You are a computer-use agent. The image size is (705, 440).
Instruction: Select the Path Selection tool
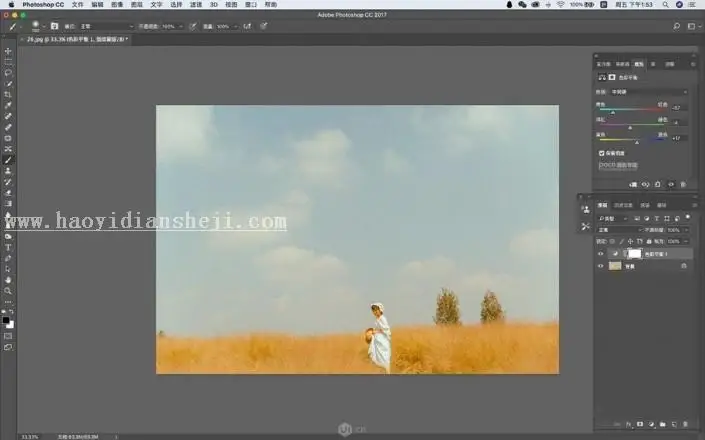pos(8,269)
